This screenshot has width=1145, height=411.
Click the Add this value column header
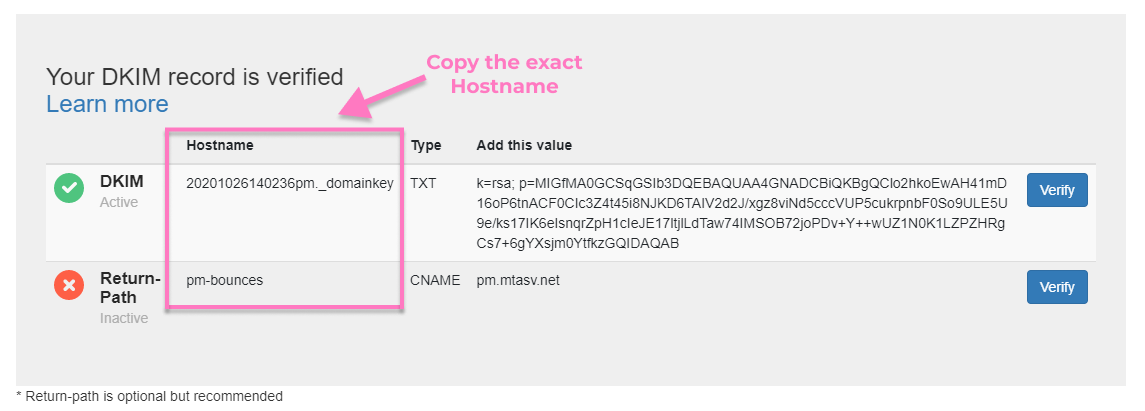point(524,145)
